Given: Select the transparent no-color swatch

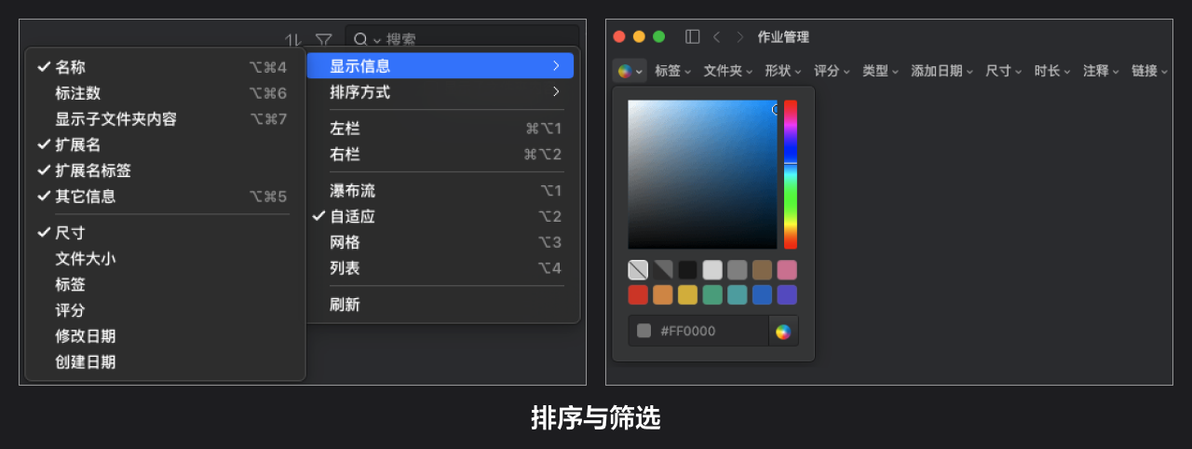Looking at the screenshot, I should [x=638, y=270].
